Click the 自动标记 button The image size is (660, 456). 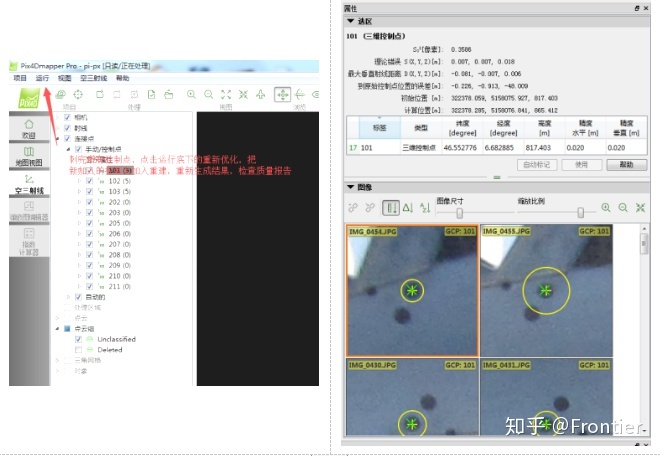tap(537, 165)
